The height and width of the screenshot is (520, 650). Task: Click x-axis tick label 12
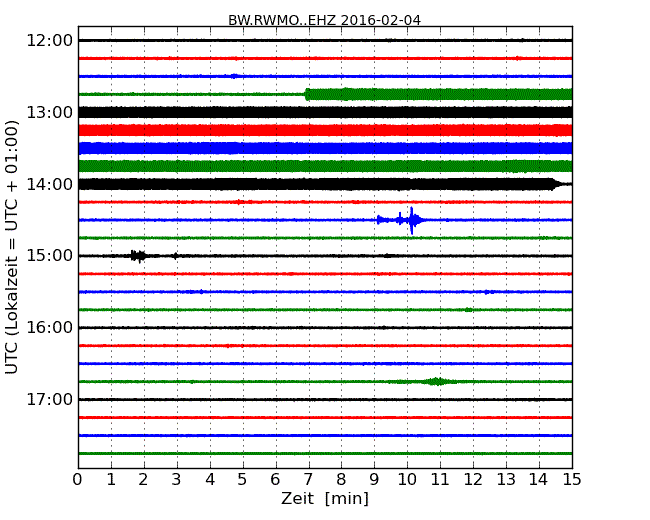click(x=473, y=480)
